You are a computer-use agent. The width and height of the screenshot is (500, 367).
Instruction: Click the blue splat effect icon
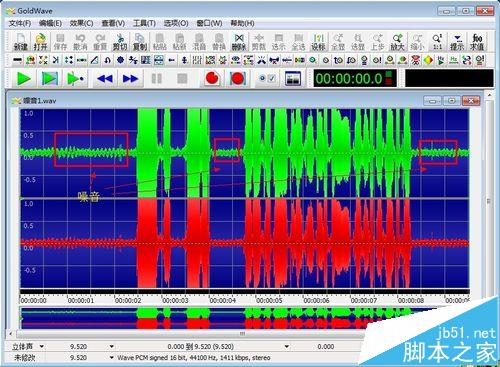120,60
